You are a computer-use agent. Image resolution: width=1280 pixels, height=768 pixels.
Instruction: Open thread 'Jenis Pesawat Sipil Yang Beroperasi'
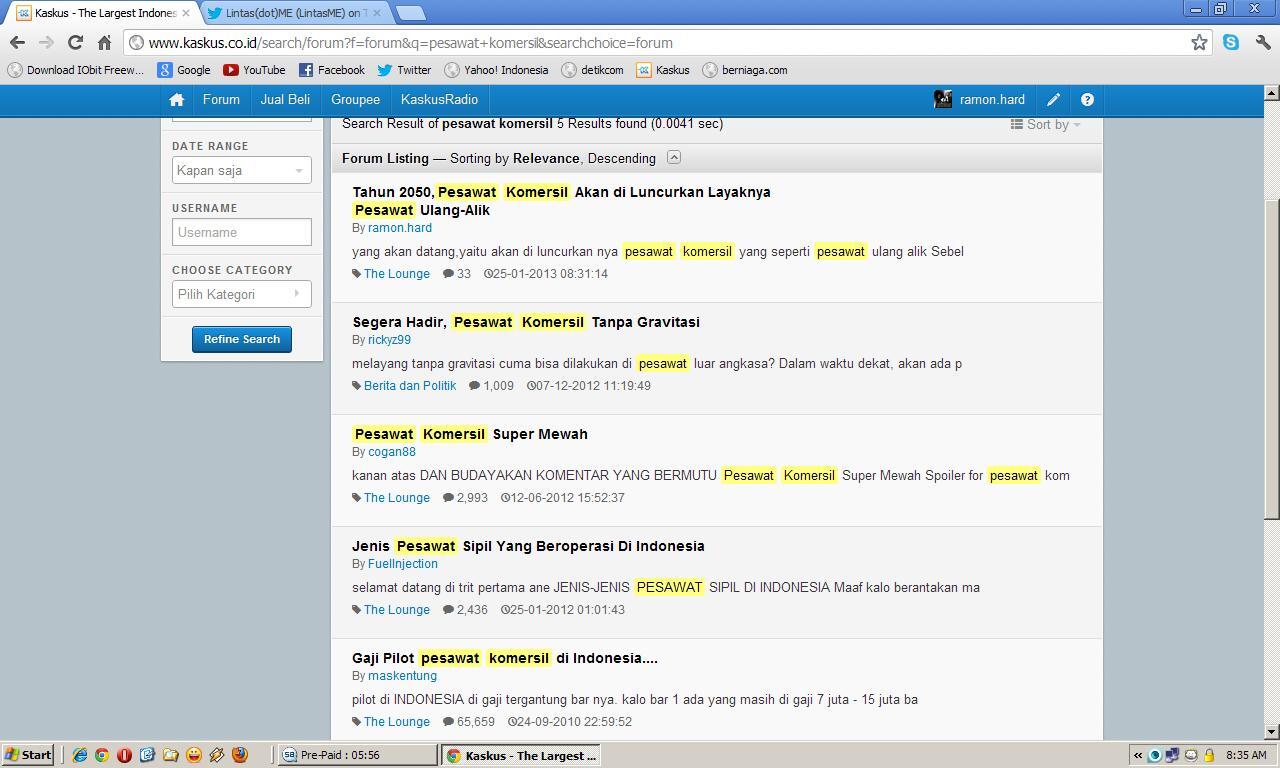click(528, 546)
